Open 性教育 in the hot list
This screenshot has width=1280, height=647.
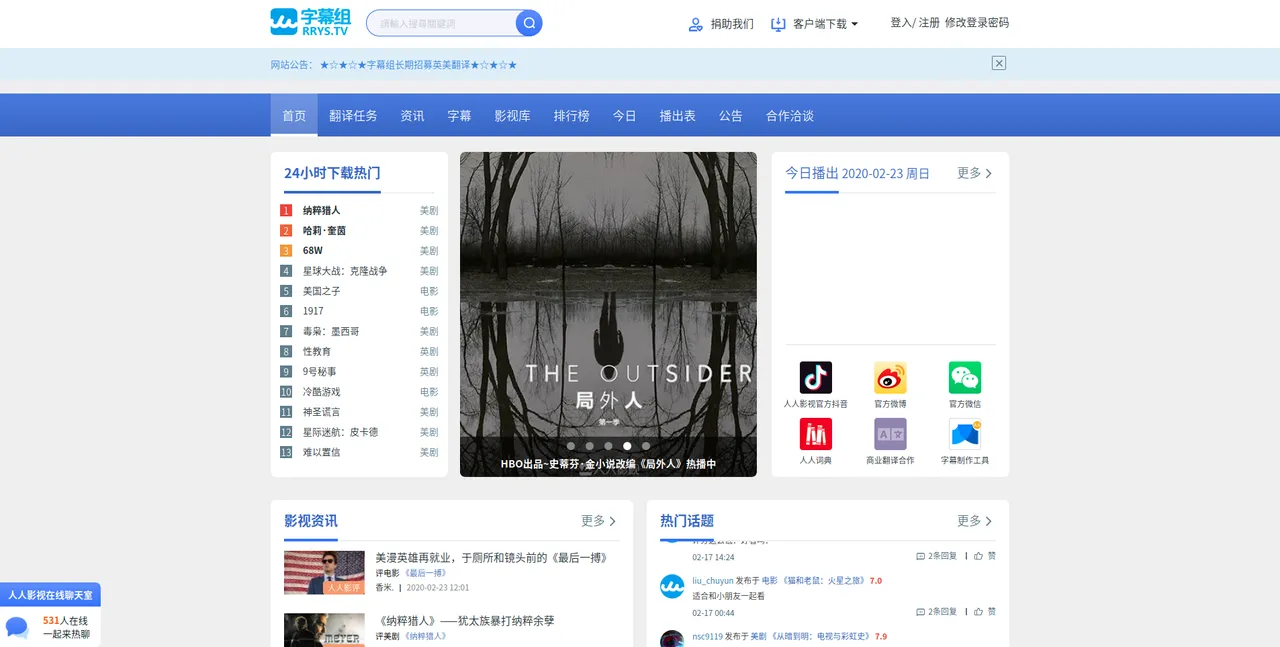(x=317, y=352)
